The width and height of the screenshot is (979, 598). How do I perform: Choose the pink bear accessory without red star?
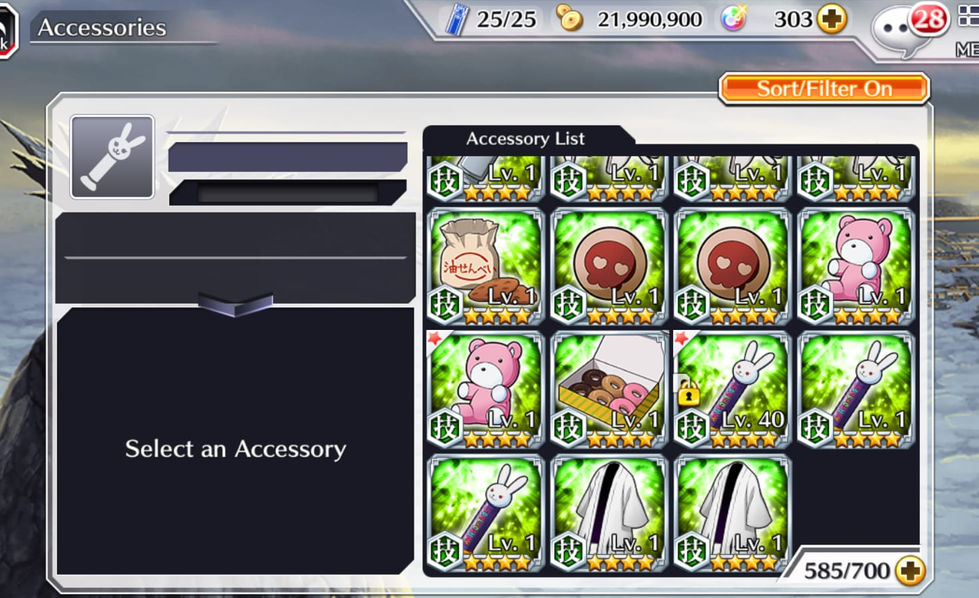(856, 267)
